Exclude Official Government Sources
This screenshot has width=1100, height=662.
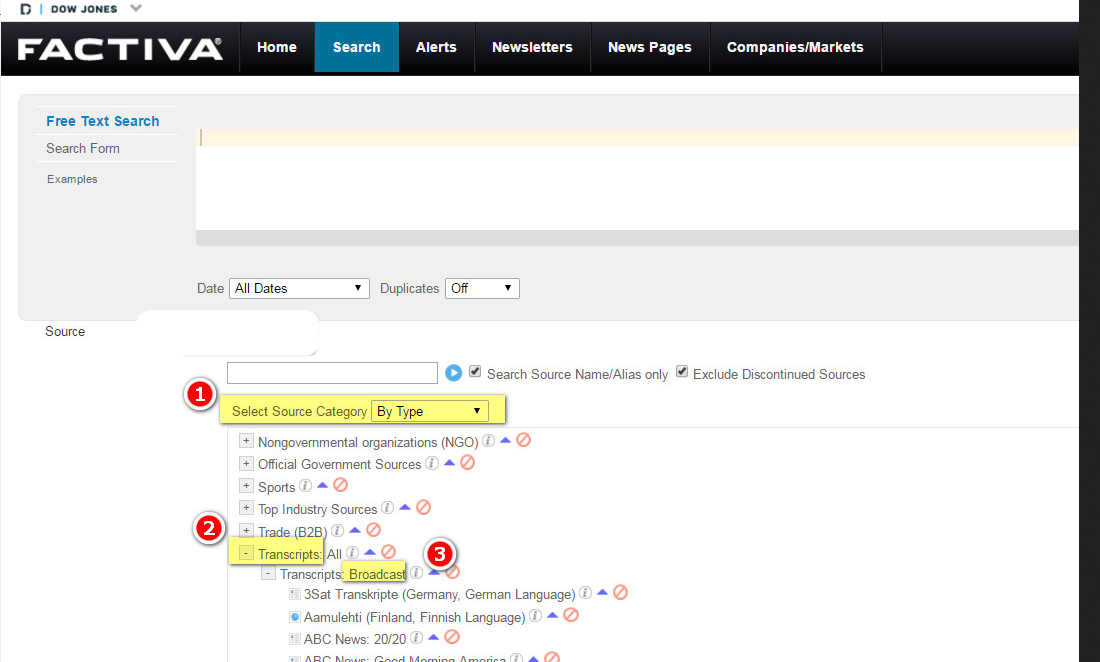pos(467,462)
